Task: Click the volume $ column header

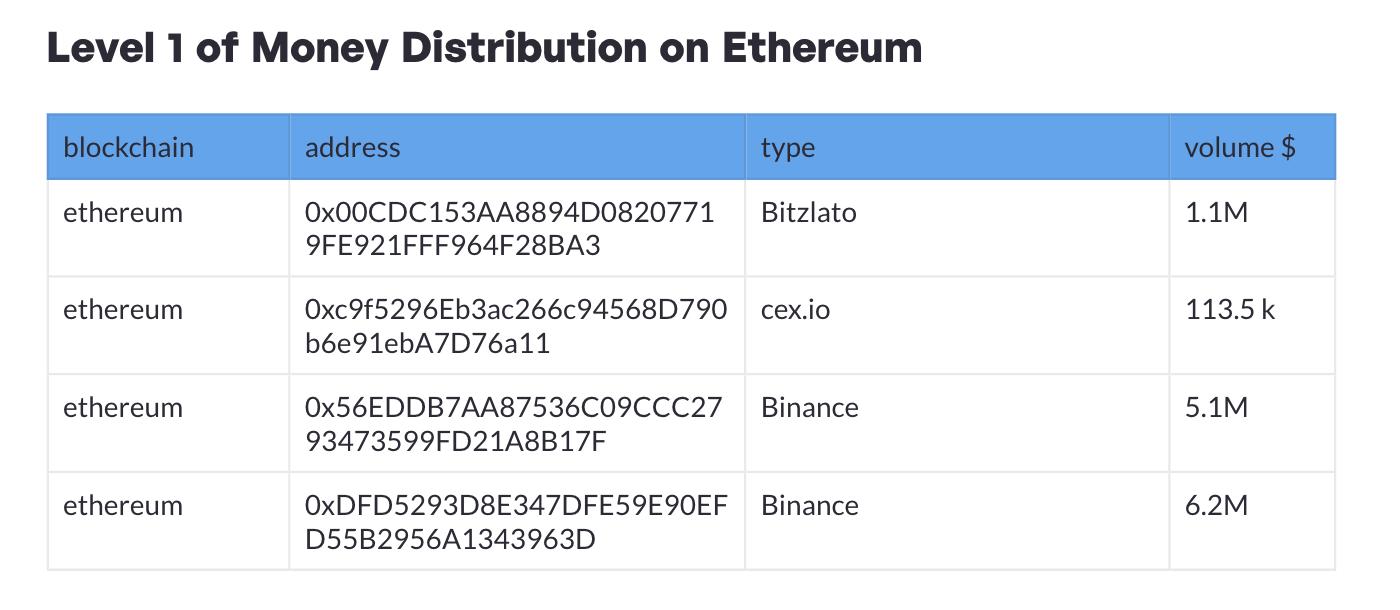Action: tap(1239, 147)
